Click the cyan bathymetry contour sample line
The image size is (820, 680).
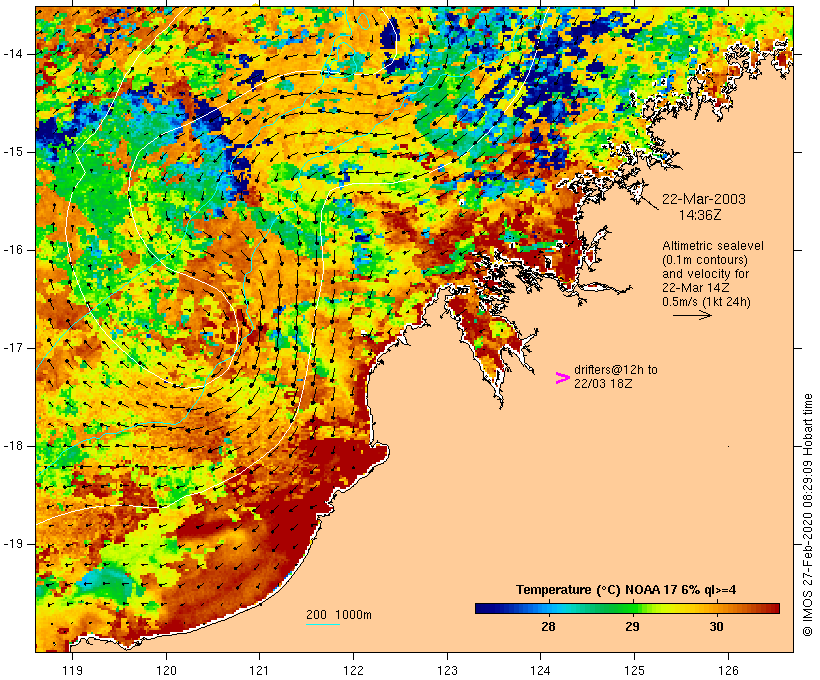[x=323, y=624]
